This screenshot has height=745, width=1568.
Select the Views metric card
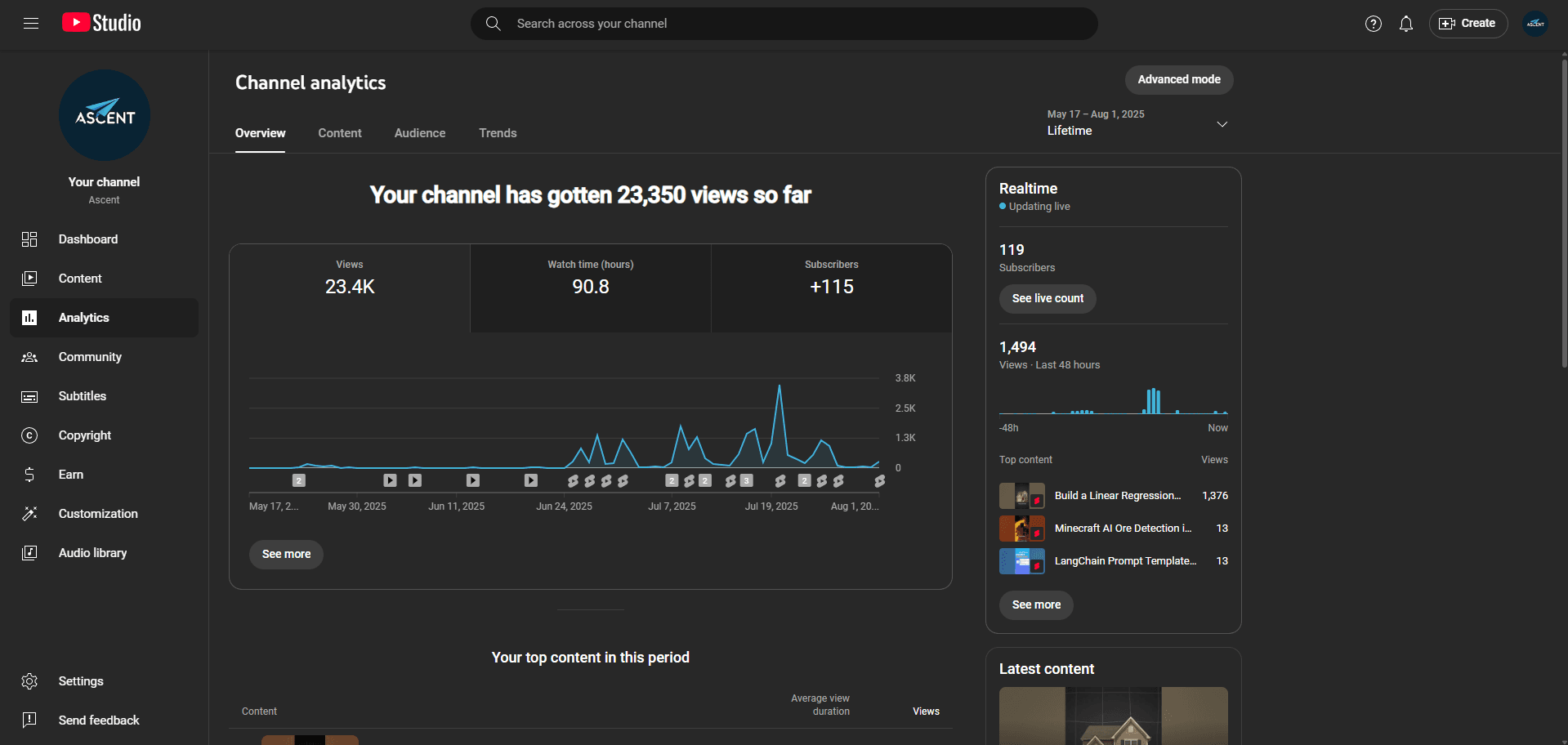(350, 288)
